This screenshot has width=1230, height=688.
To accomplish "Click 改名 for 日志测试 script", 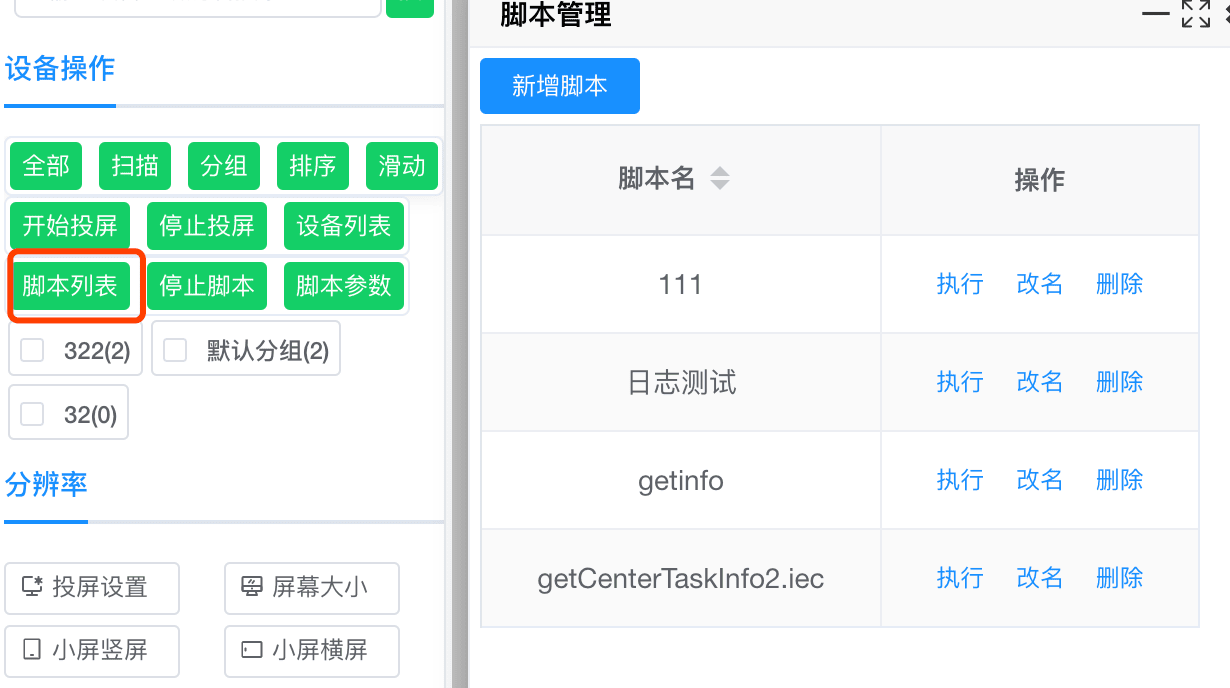I will point(1040,382).
